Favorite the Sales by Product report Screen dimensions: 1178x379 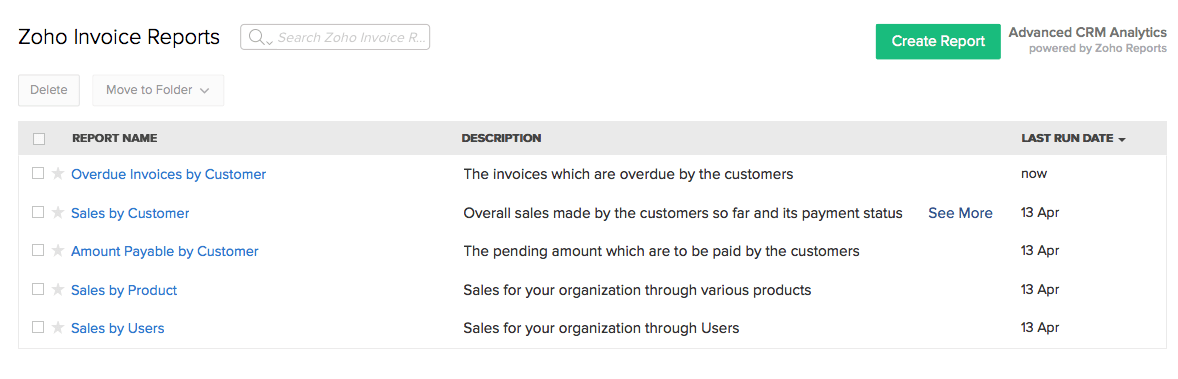(58, 290)
